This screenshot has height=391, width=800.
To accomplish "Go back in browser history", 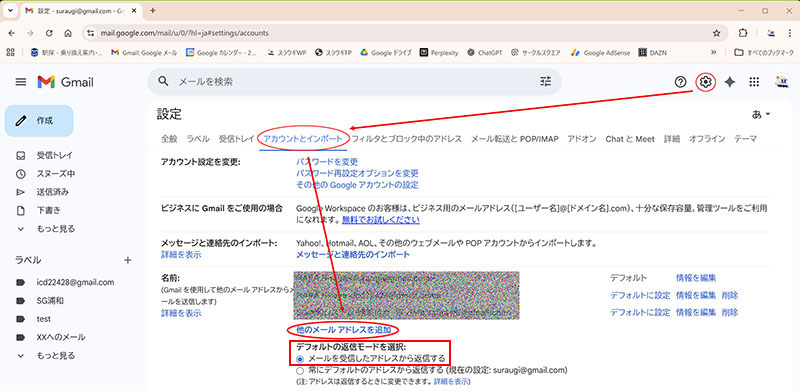I will click(x=12, y=33).
